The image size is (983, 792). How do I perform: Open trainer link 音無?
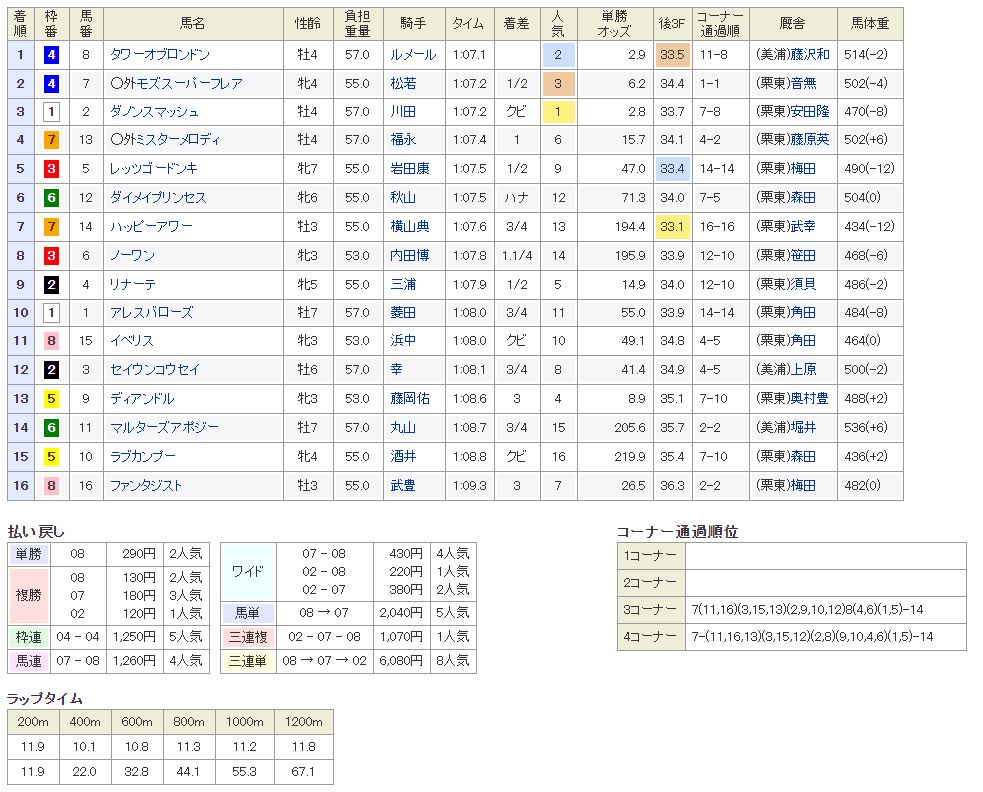tap(803, 83)
